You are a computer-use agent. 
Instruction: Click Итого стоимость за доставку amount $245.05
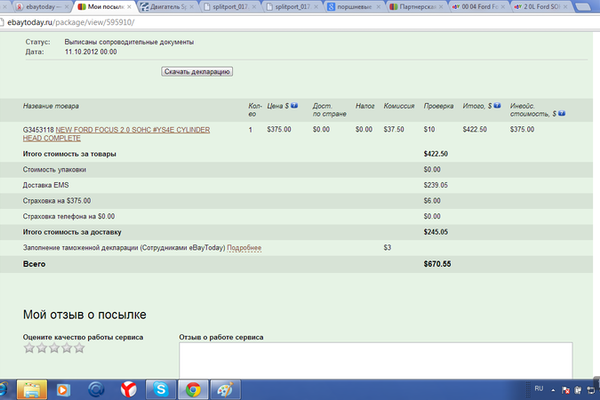[x=435, y=232]
